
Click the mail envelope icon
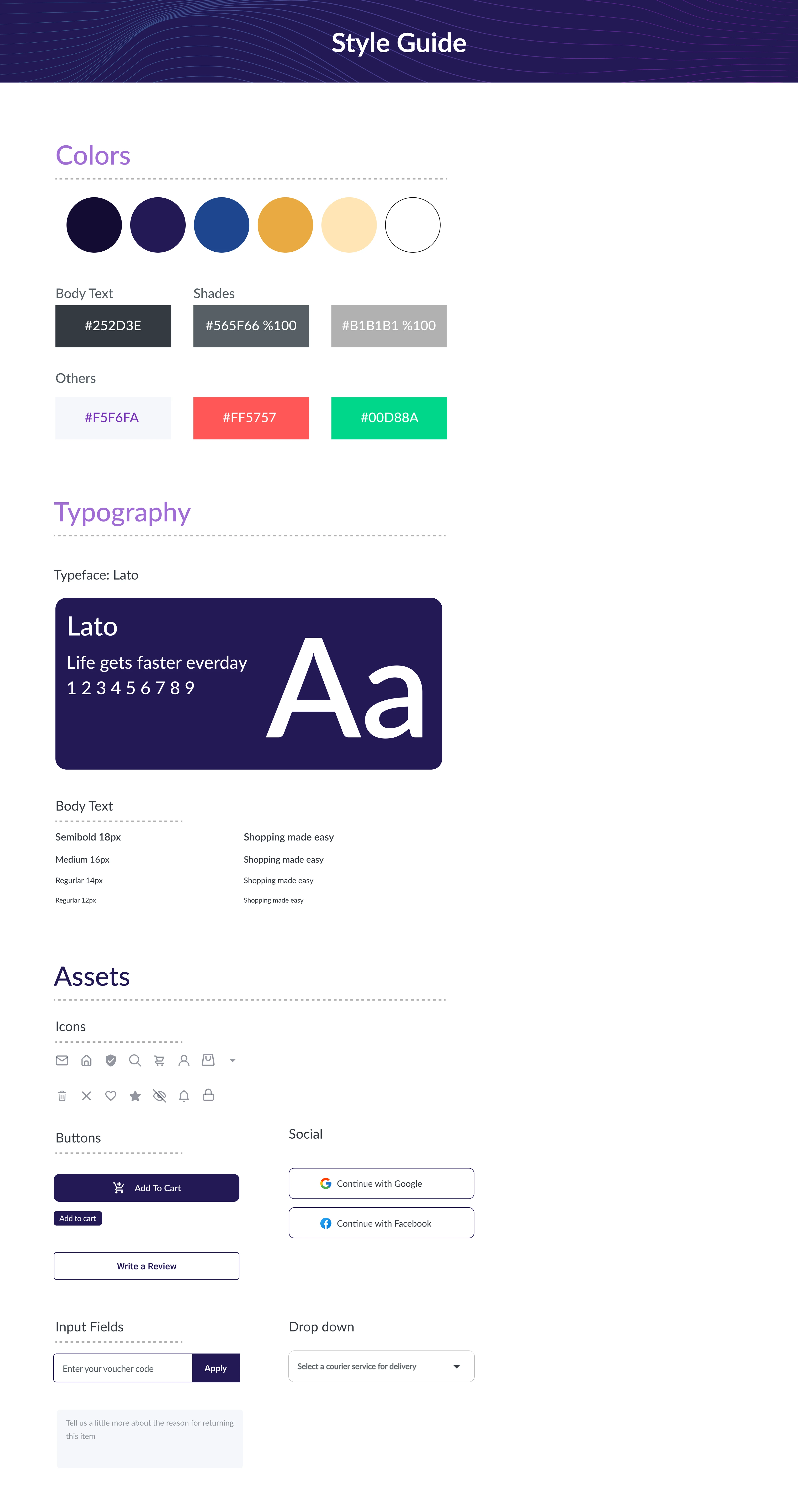click(62, 1060)
